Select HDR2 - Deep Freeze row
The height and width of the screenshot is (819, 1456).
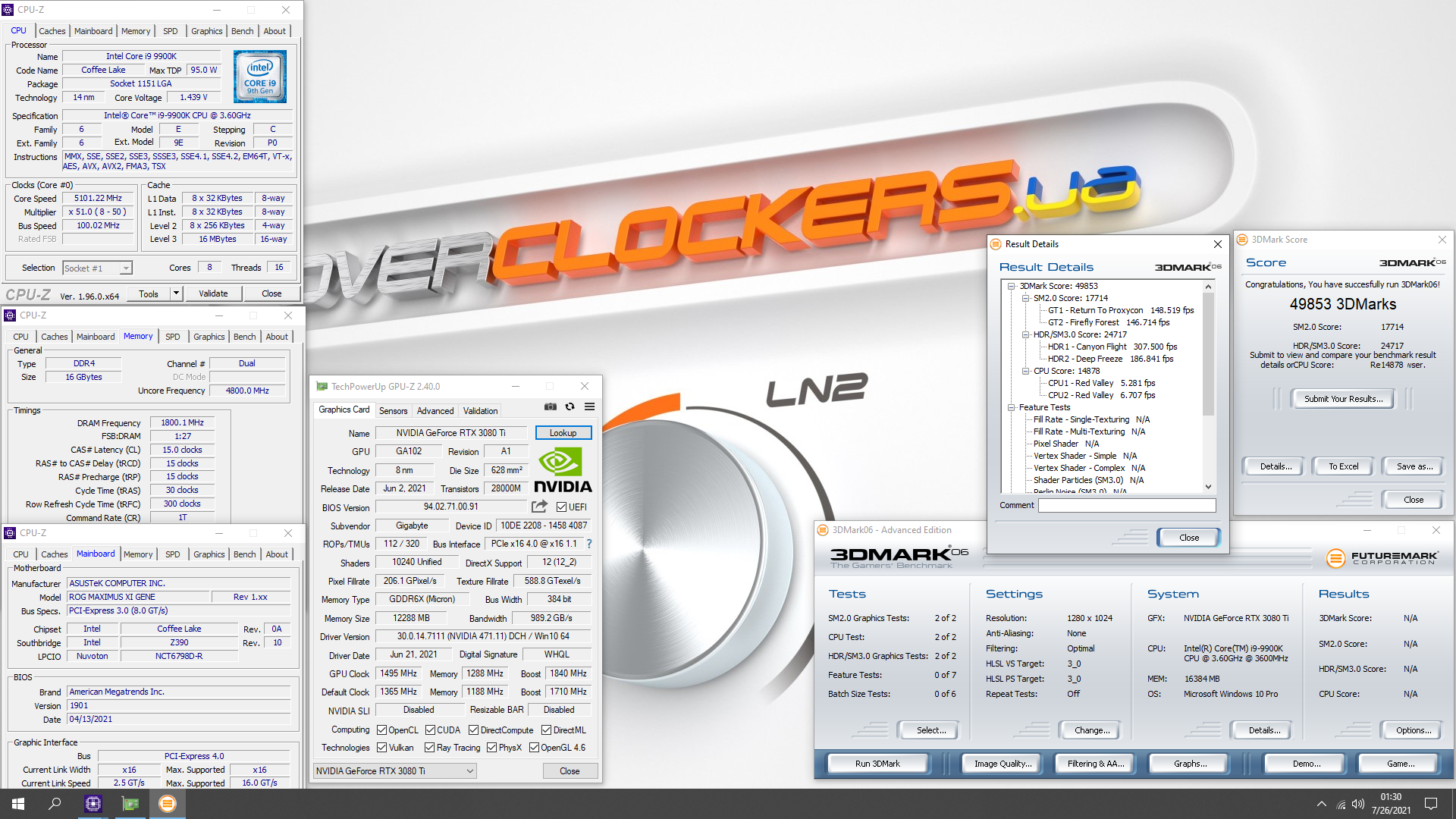(x=1110, y=359)
